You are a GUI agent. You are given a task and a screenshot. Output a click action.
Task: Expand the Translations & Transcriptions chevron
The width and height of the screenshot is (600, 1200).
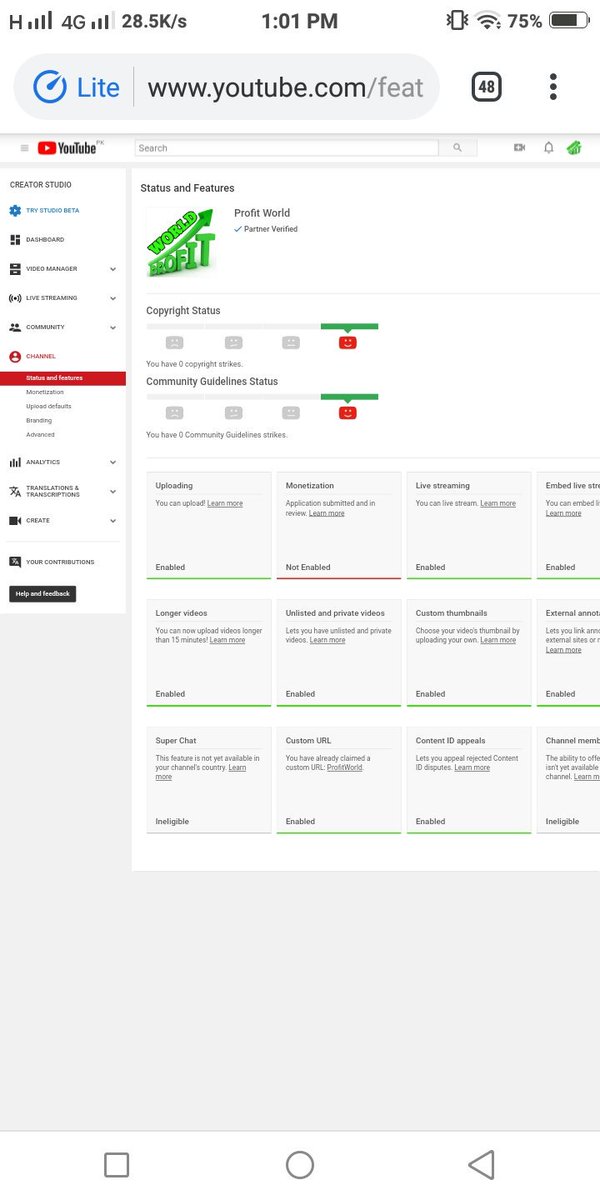pos(113,491)
